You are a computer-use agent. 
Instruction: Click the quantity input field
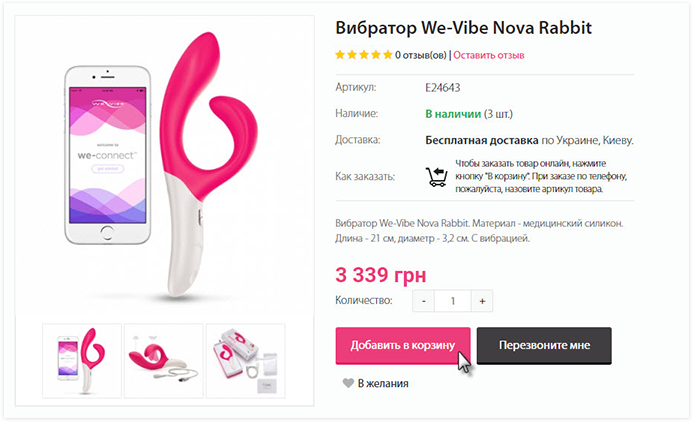(453, 301)
